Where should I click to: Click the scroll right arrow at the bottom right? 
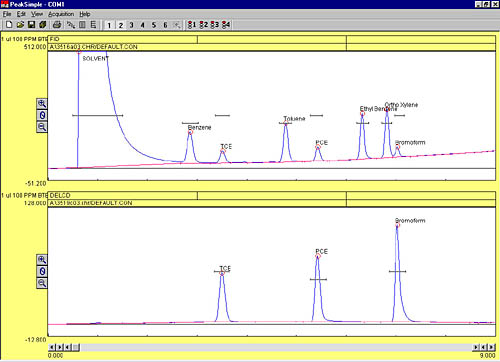(491, 347)
